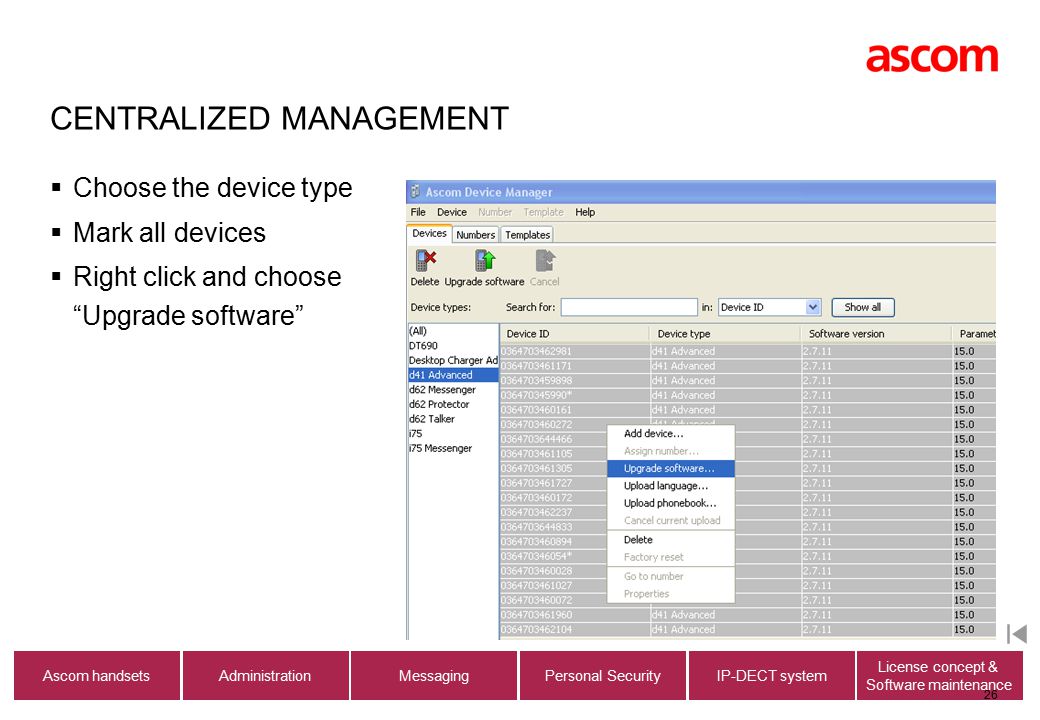This screenshot has height=720, width=1040.
Task: Switch to the Devices tab
Action: click(x=429, y=233)
